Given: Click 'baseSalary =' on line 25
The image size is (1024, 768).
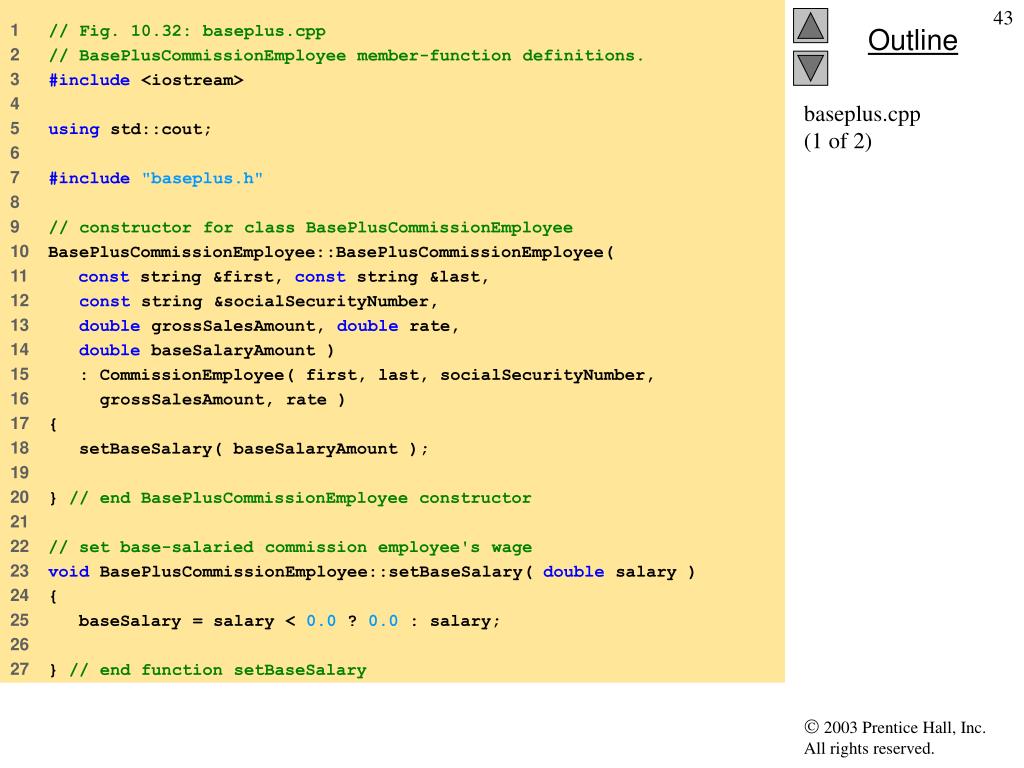Looking at the screenshot, I should [x=140, y=620].
